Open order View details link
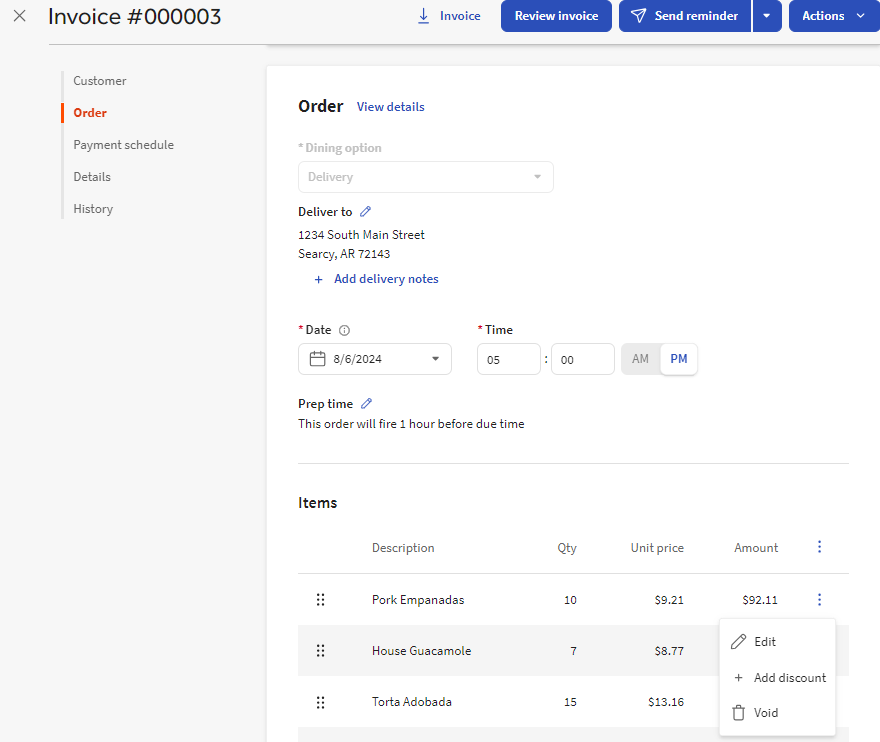 point(390,106)
